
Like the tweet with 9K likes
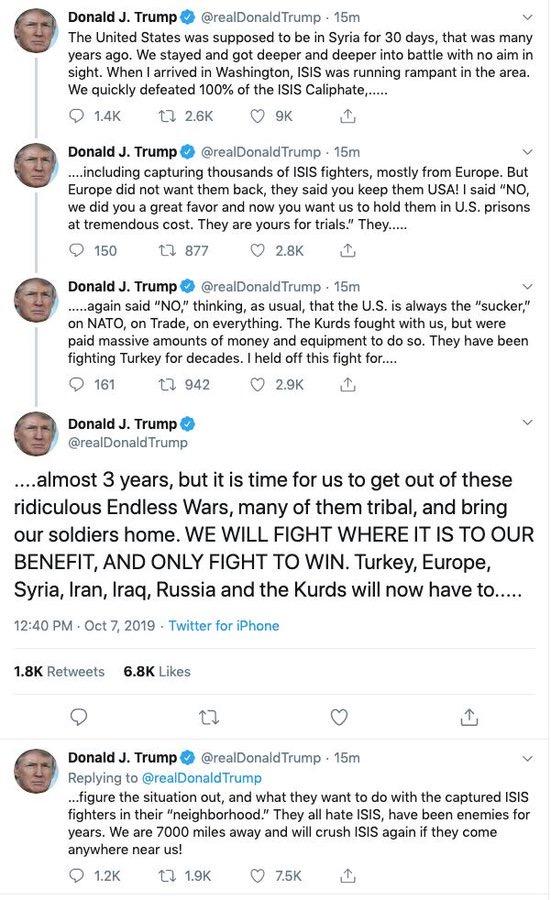click(x=258, y=117)
